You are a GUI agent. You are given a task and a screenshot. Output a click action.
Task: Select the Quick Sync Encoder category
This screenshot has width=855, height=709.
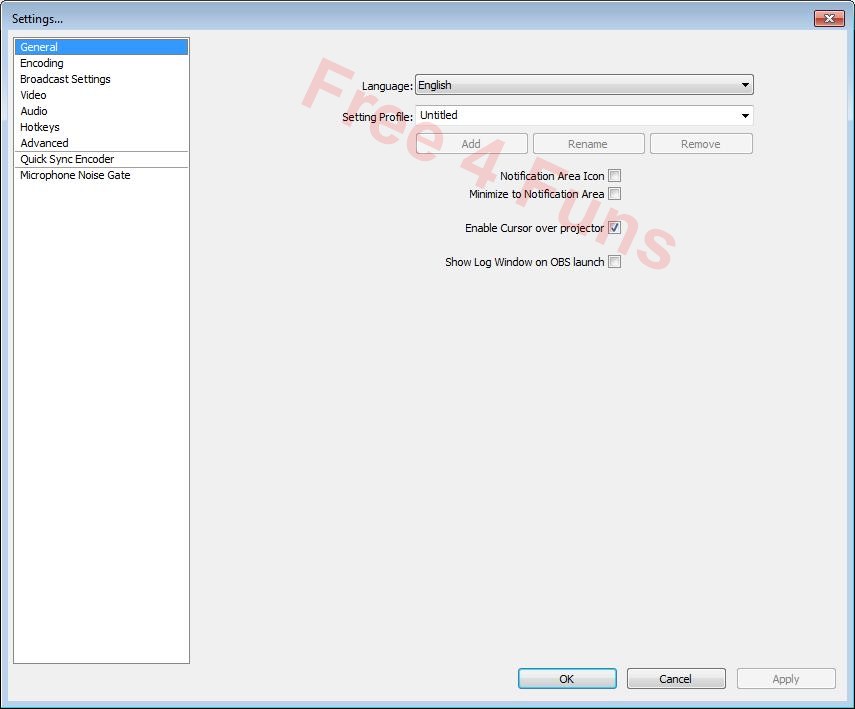(67, 159)
